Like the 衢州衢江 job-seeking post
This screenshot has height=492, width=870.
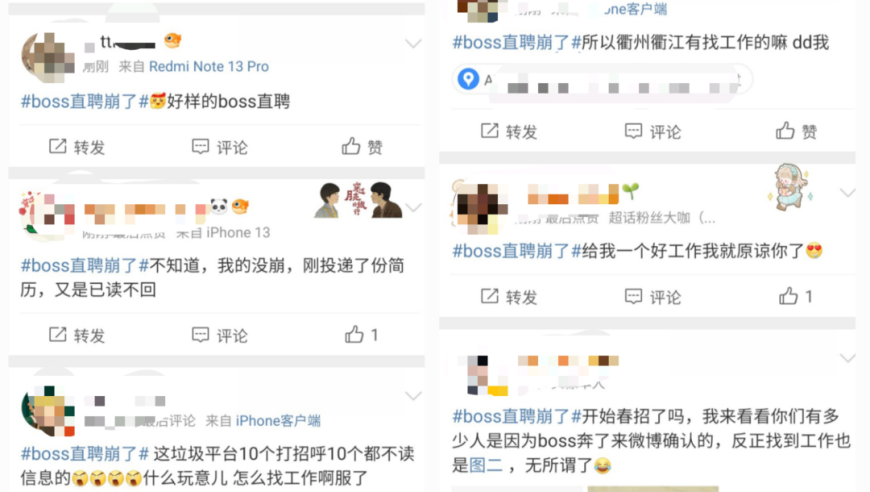796,131
